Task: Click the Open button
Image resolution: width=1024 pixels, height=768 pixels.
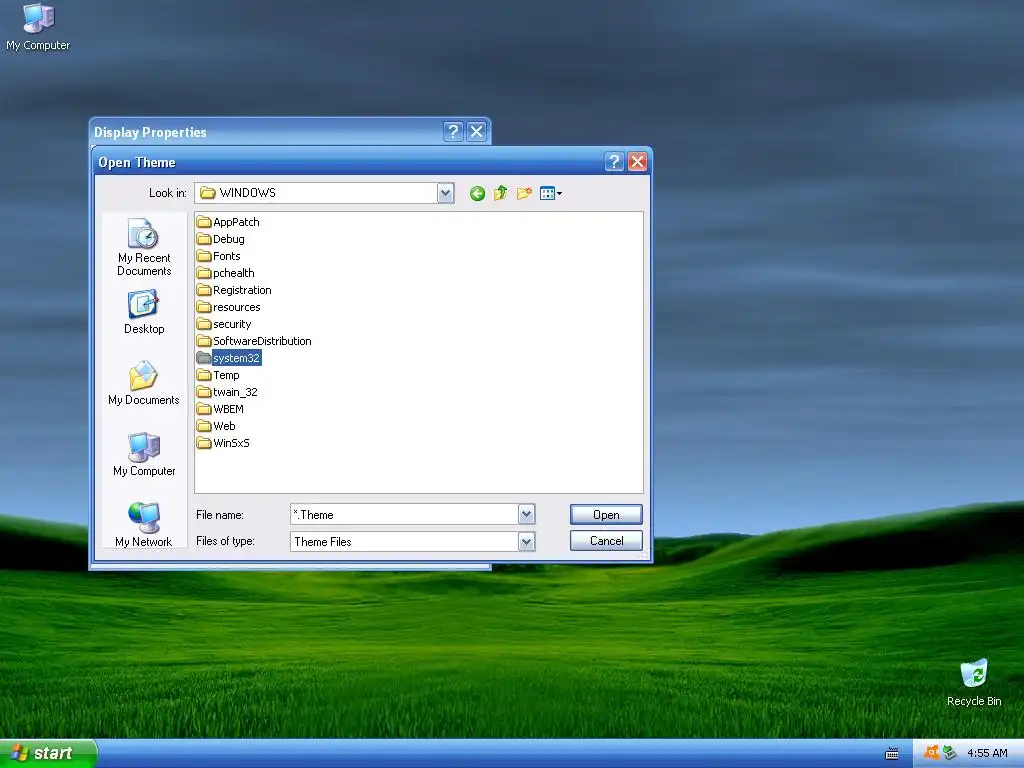Action: point(606,515)
